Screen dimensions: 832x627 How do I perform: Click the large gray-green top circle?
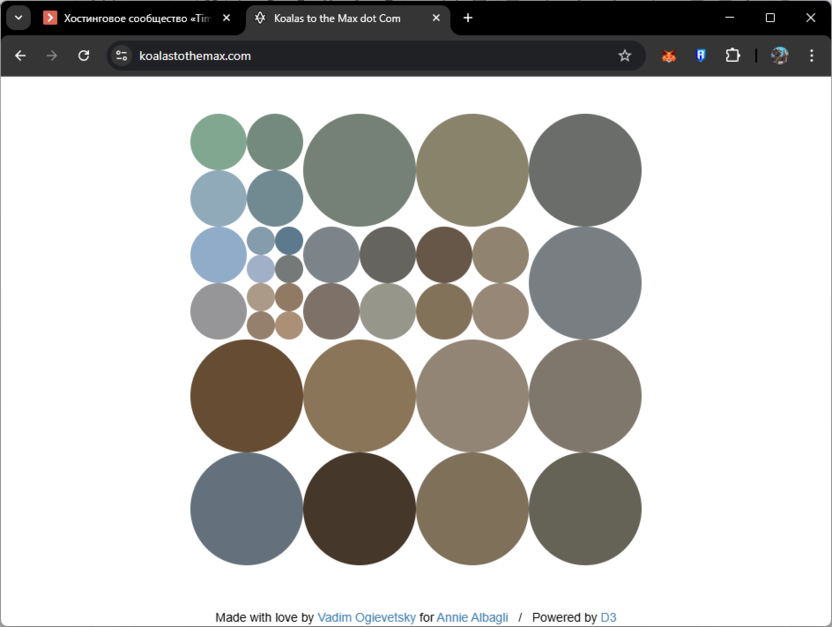(x=359, y=170)
